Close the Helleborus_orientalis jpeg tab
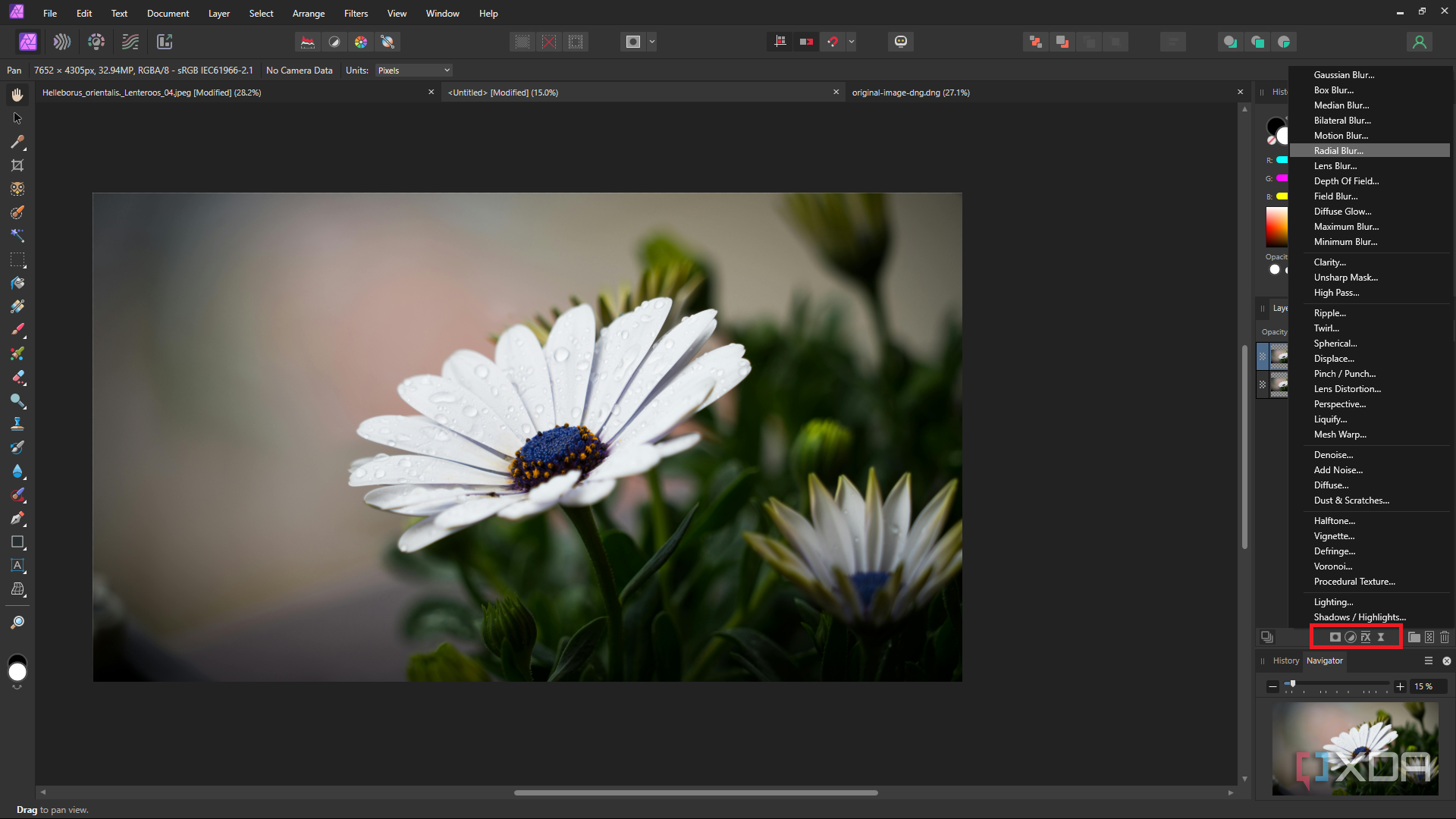This screenshot has width=1456, height=819. [x=431, y=92]
